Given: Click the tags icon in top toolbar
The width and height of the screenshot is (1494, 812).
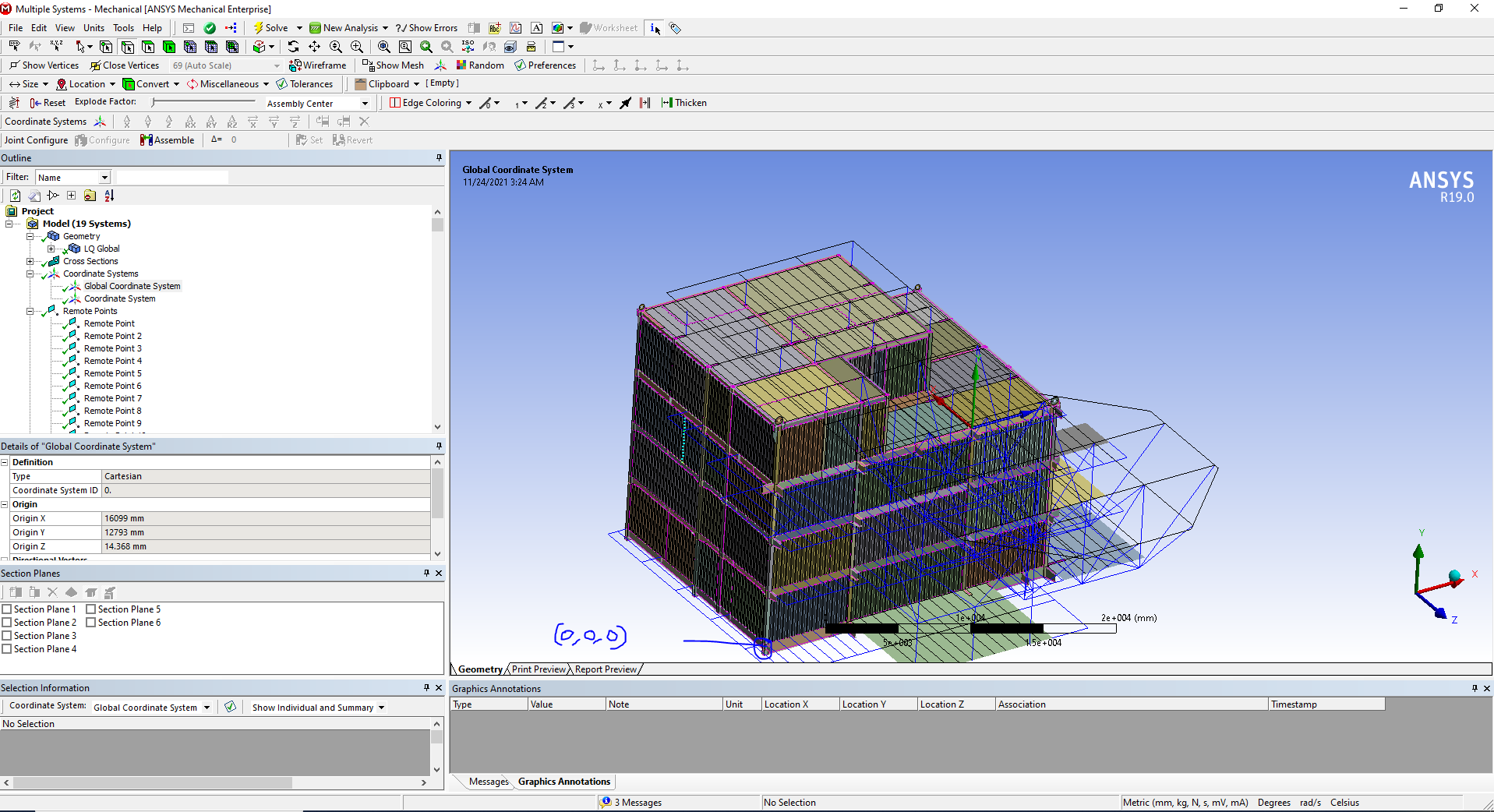Looking at the screenshot, I should pyautogui.click(x=675, y=28).
